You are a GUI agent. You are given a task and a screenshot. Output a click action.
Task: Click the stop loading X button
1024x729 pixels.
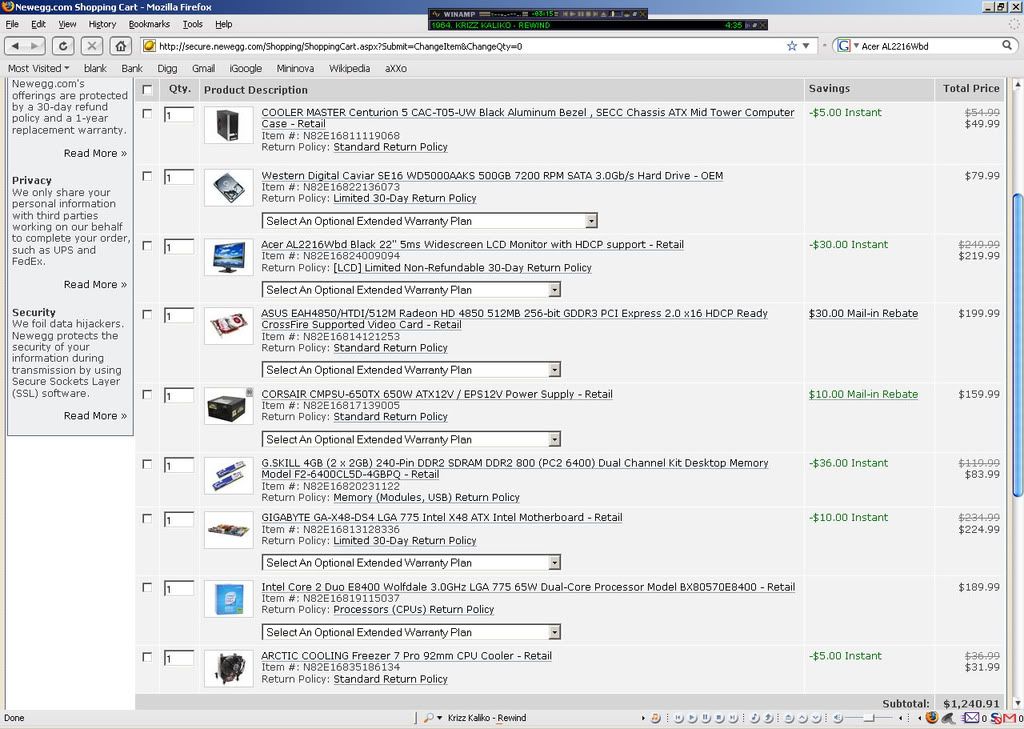click(x=91, y=46)
